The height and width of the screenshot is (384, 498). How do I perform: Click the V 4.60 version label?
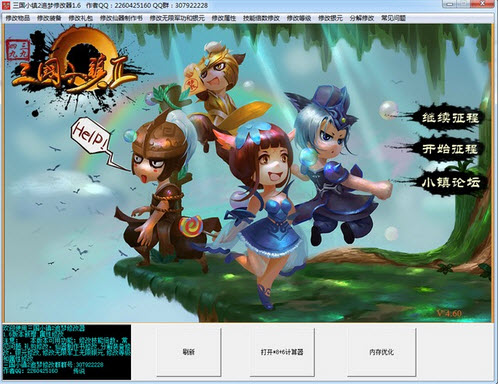[449, 313]
